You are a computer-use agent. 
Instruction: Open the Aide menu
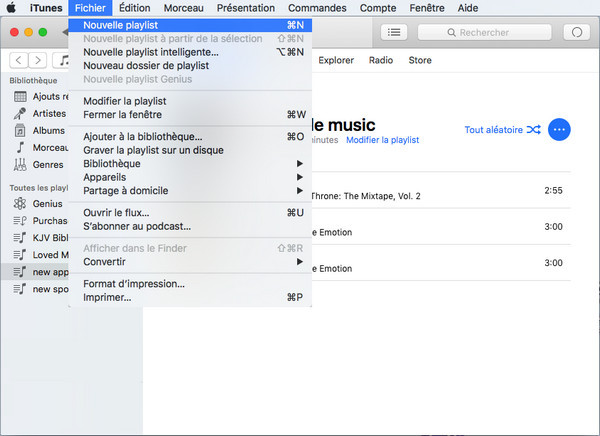[468, 8]
